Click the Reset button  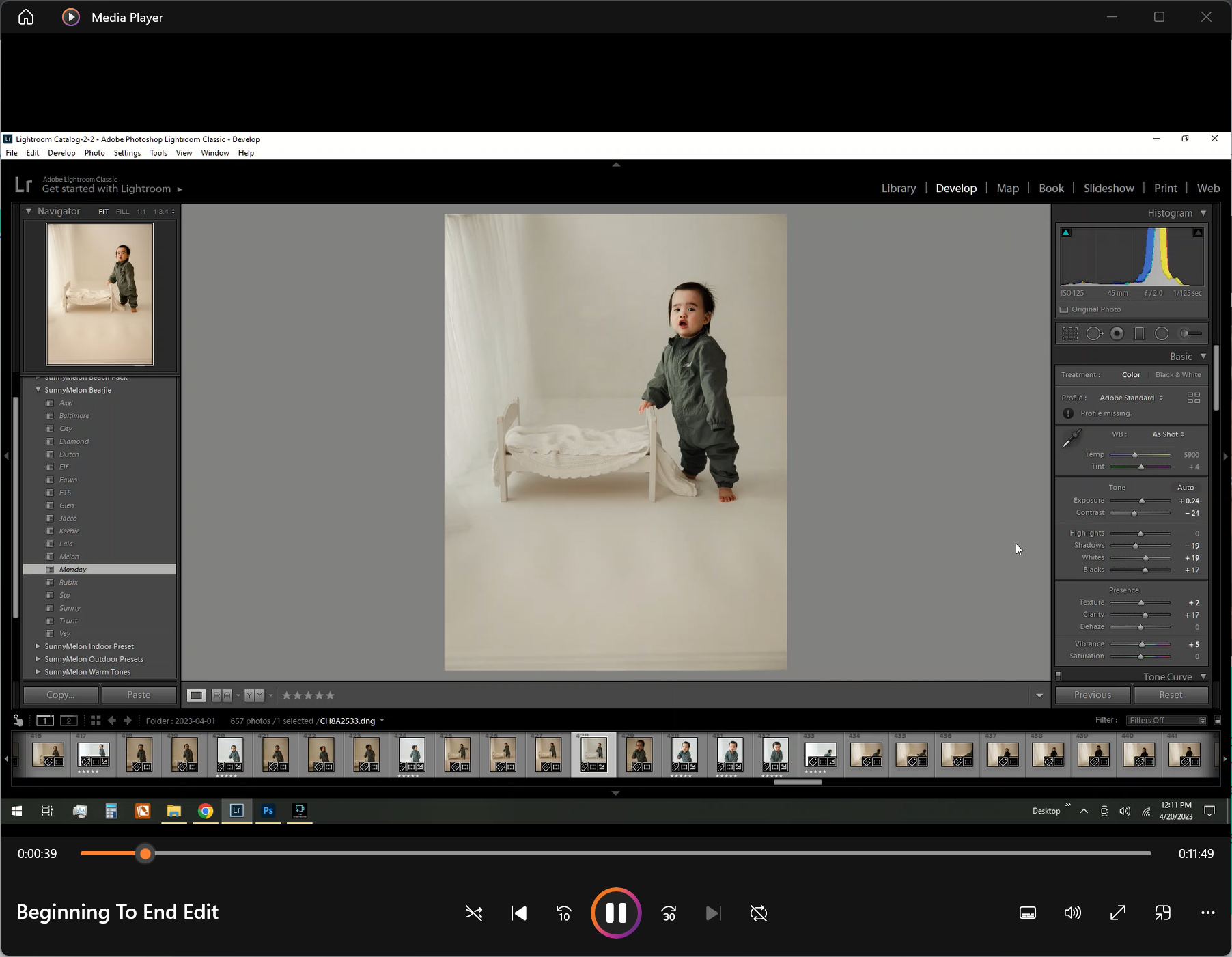[1170, 695]
